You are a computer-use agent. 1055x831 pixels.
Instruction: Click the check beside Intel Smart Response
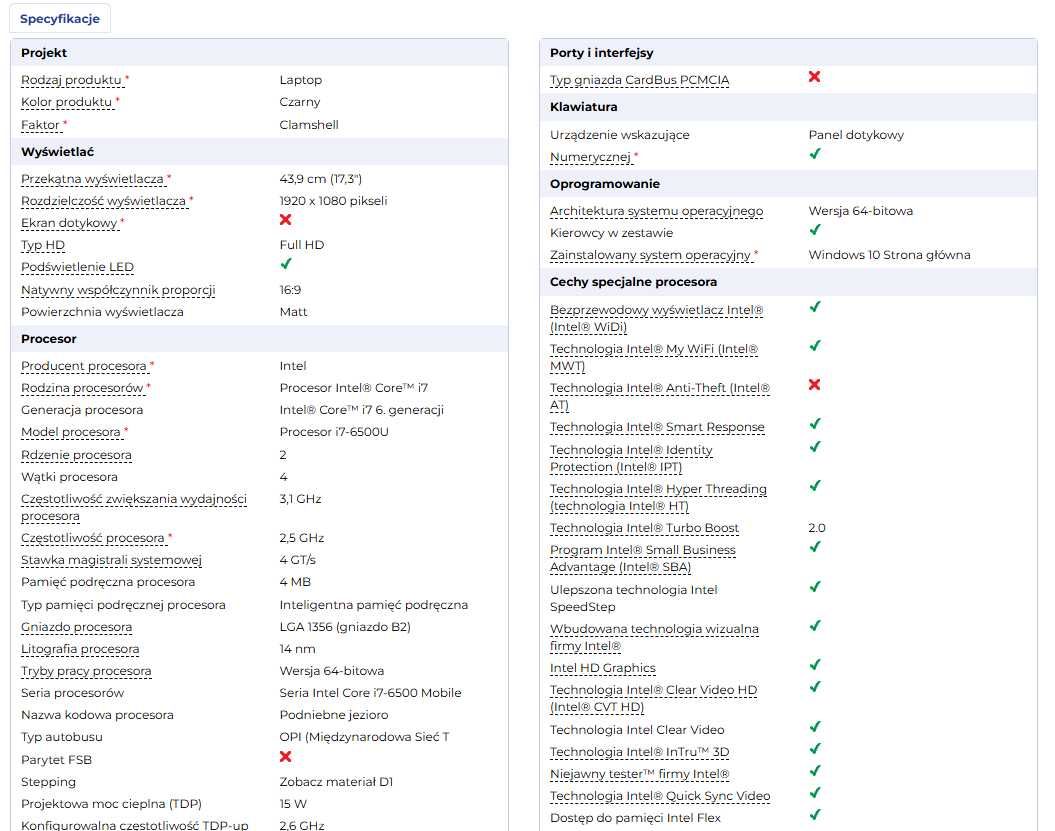tap(815, 424)
